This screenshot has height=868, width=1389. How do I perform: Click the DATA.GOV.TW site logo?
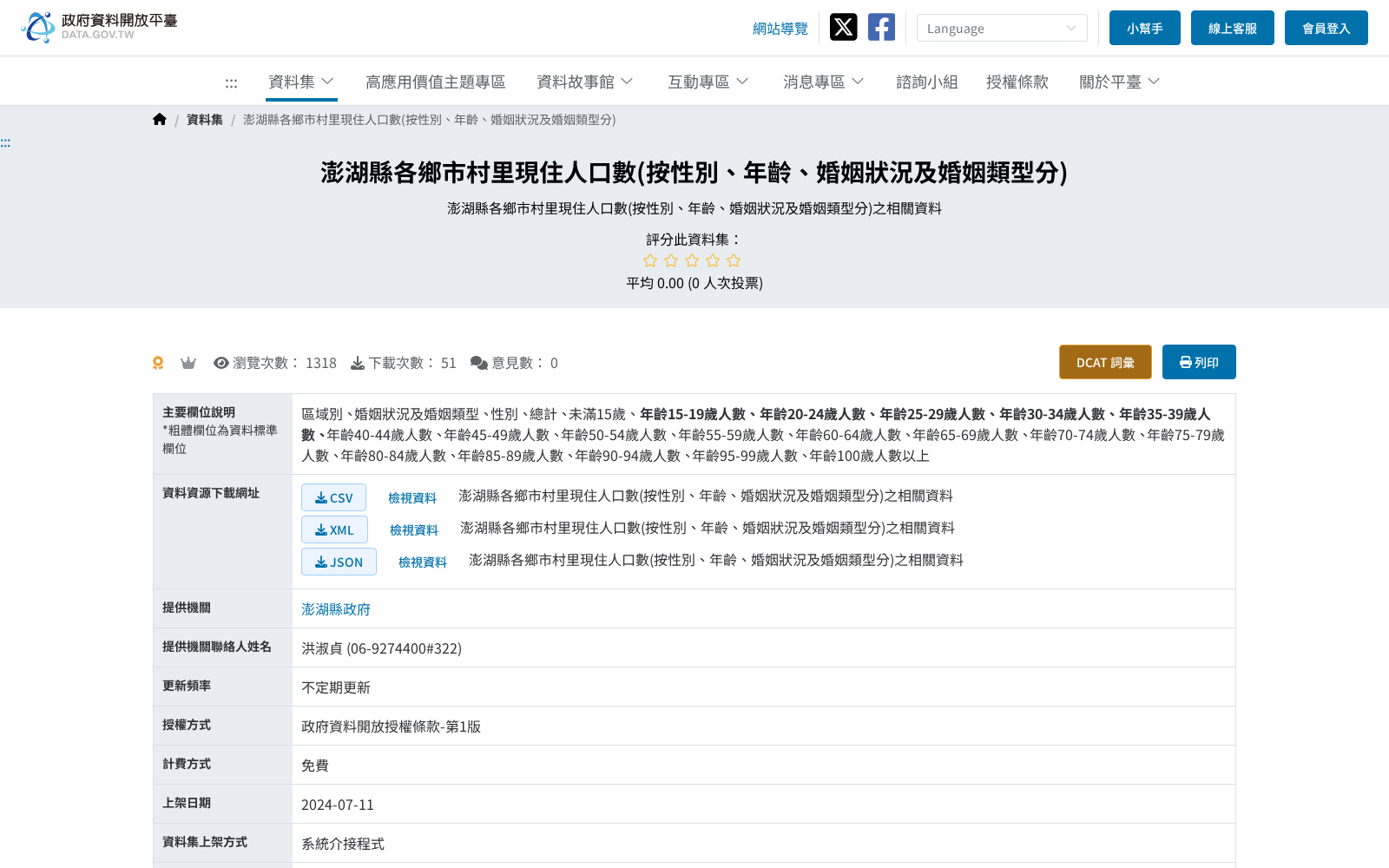click(x=99, y=27)
